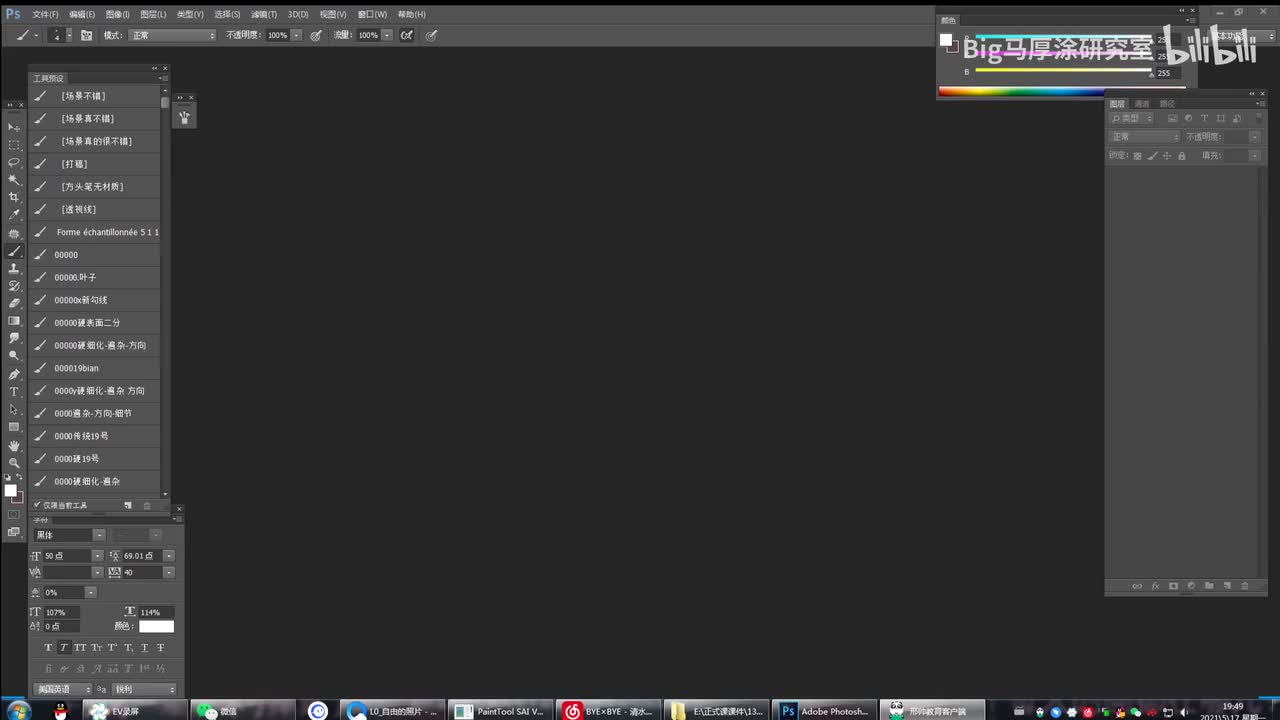This screenshot has height=720, width=1280.
Task: Click the add layer style fx icon
Action: (1155, 586)
